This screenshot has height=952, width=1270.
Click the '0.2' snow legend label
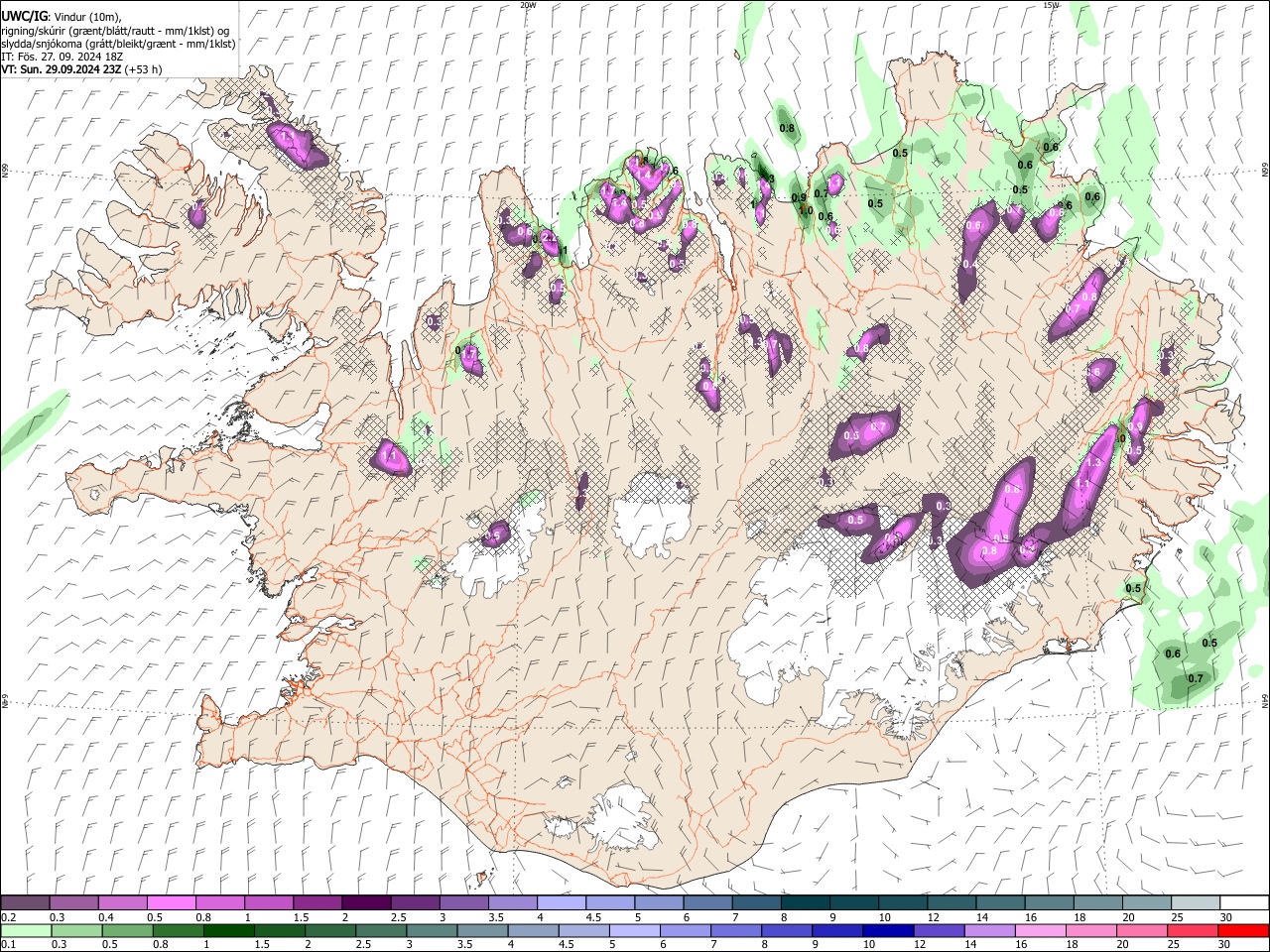(9, 917)
